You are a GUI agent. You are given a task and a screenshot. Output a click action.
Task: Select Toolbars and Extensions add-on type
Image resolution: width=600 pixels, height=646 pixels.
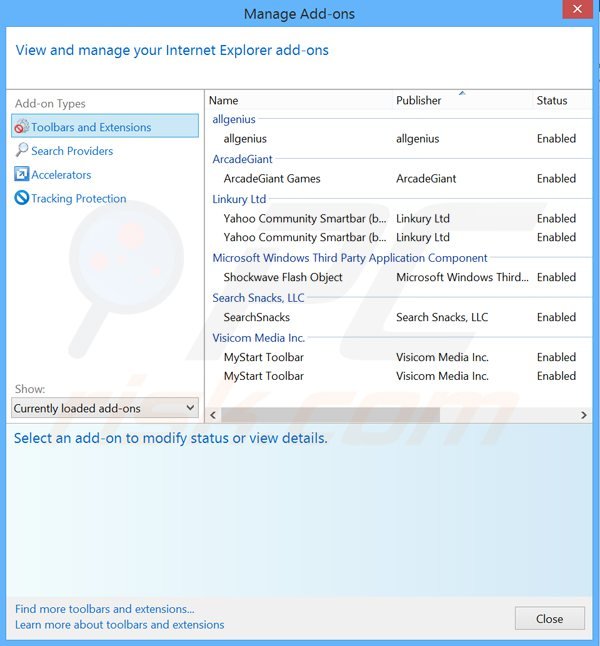coord(105,126)
